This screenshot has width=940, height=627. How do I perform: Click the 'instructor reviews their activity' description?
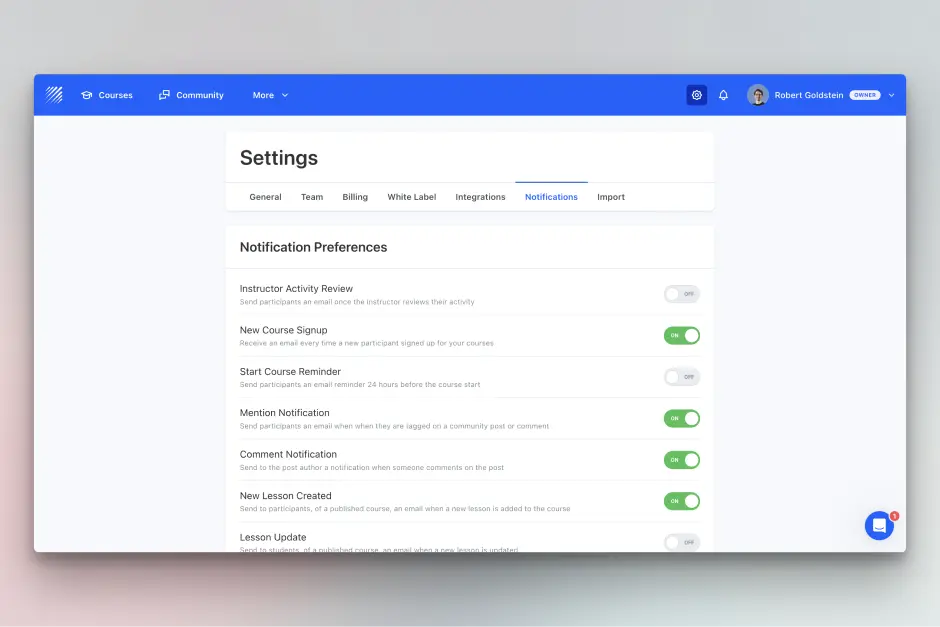(x=357, y=302)
